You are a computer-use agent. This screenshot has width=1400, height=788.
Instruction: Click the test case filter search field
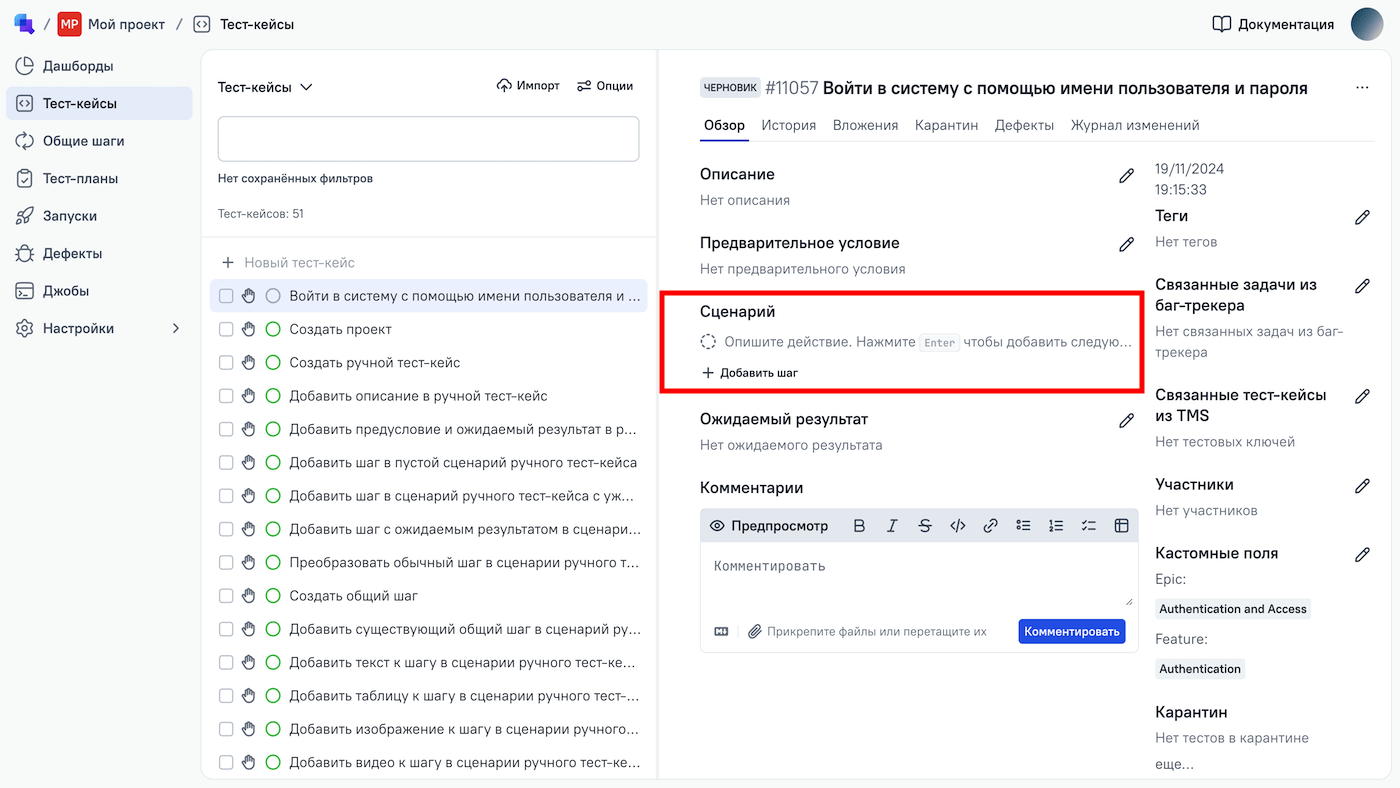pyautogui.click(x=428, y=139)
